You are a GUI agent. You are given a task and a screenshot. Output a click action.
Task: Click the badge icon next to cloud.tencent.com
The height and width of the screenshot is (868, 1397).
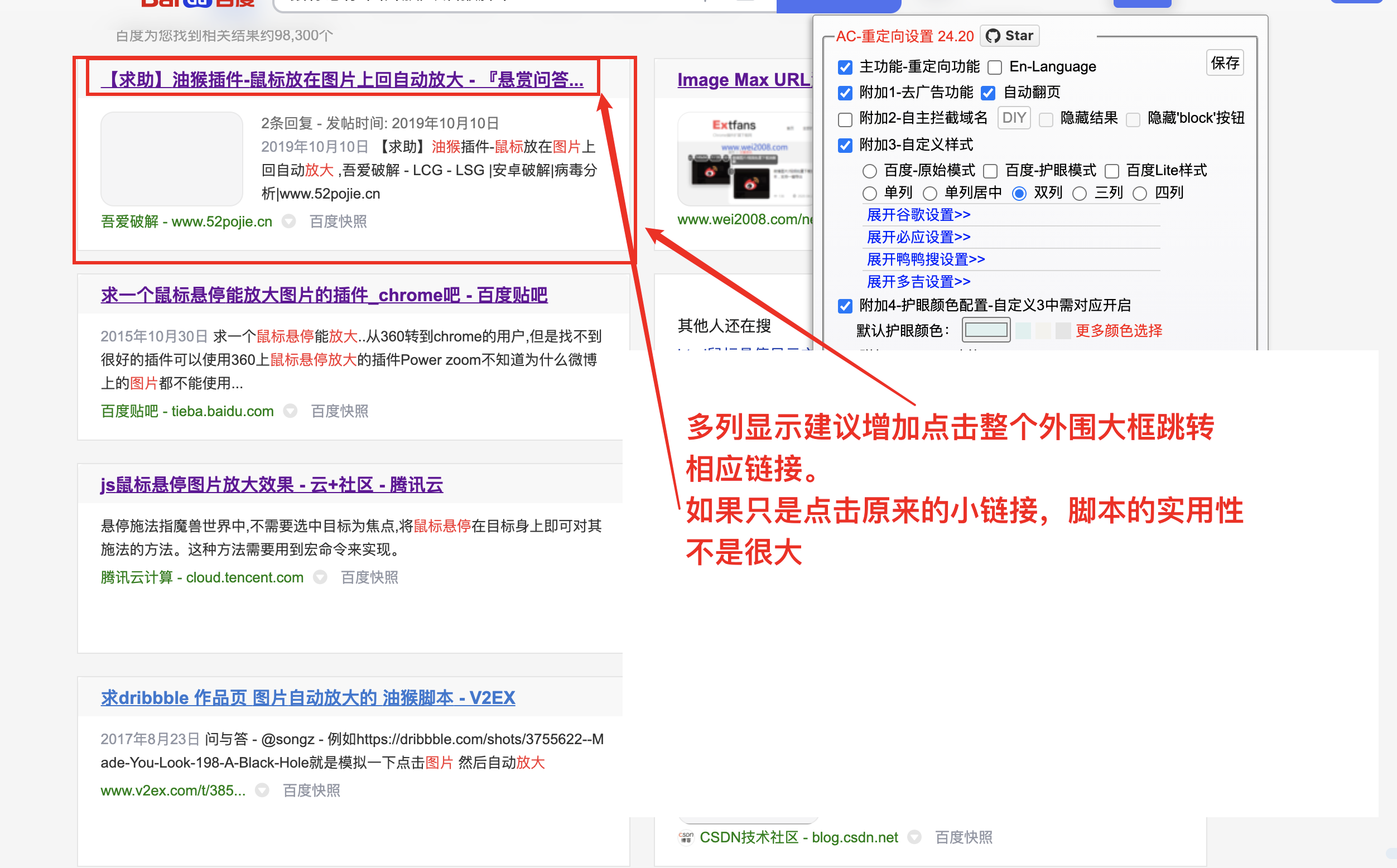click(x=320, y=577)
